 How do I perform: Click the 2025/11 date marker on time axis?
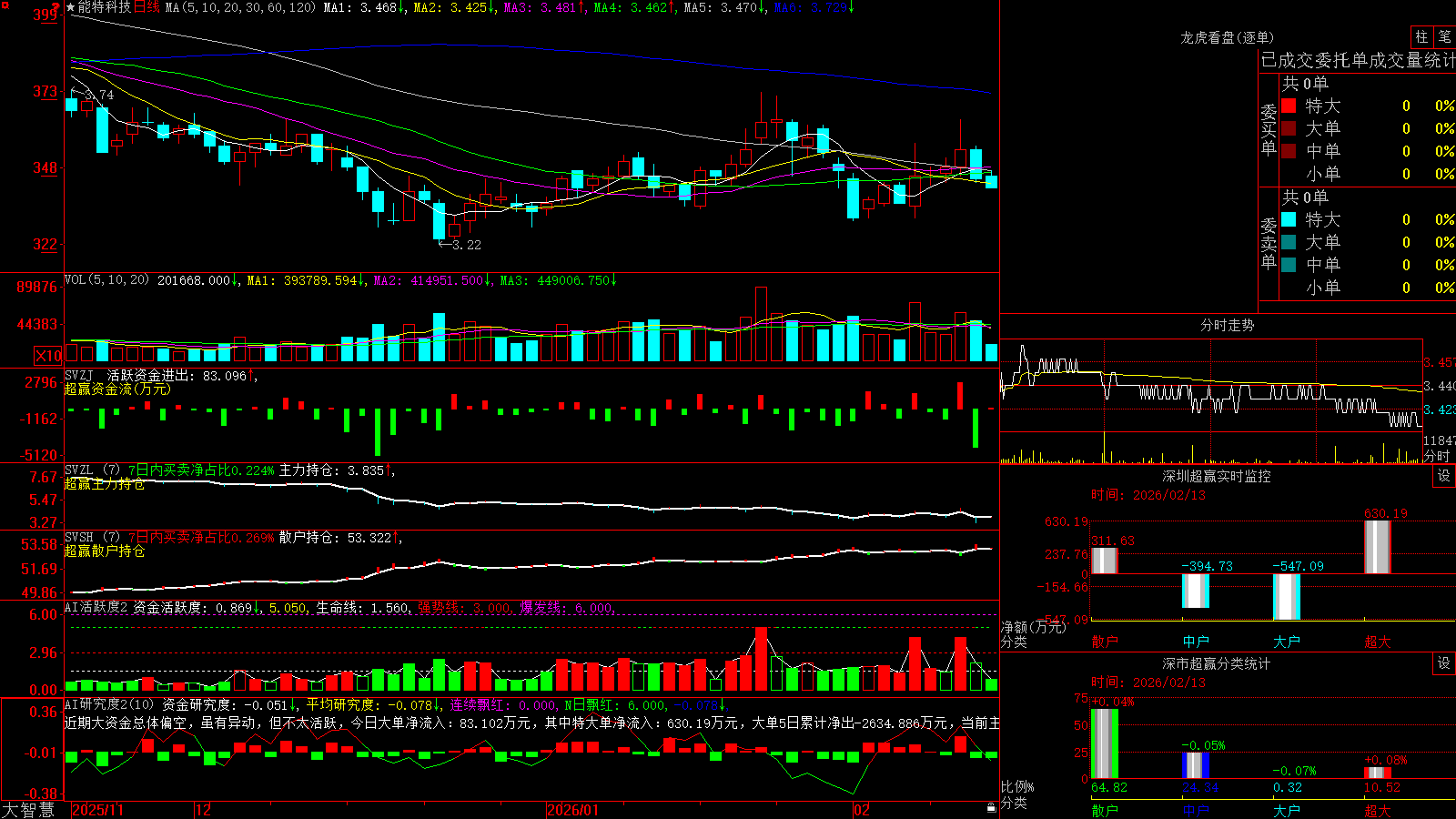97,810
